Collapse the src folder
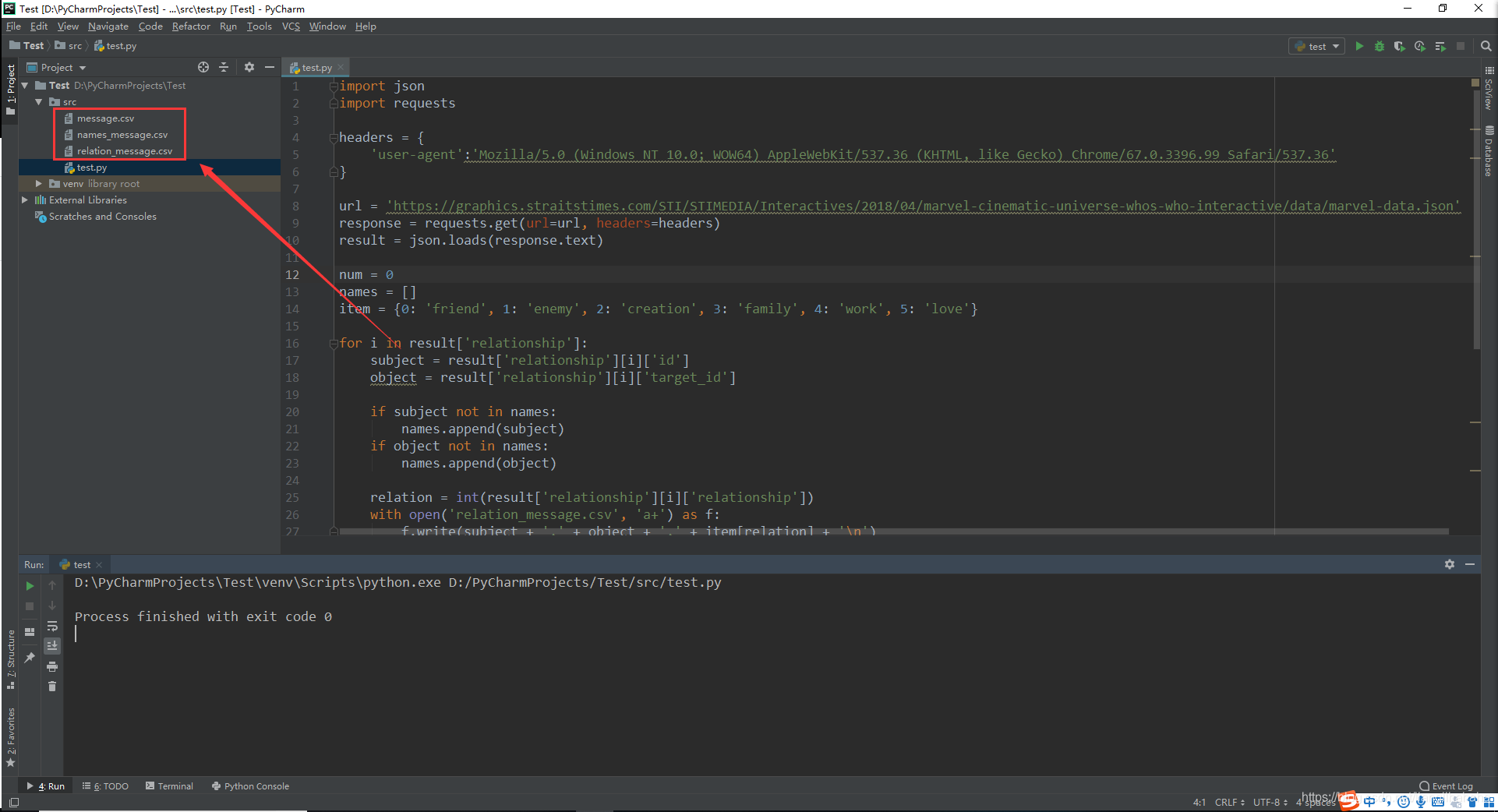Viewport: 1498px width, 812px height. point(39,102)
